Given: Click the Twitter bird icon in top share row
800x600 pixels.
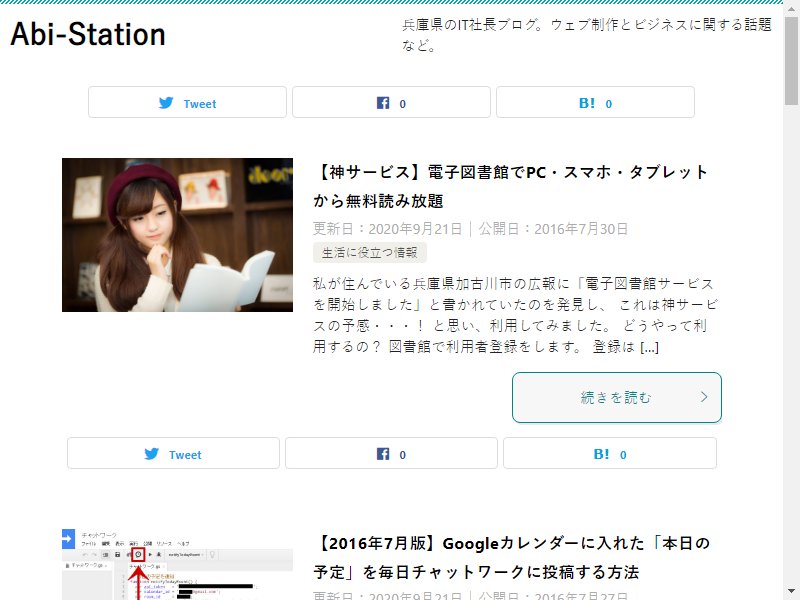Looking at the screenshot, I should point(166,103).
